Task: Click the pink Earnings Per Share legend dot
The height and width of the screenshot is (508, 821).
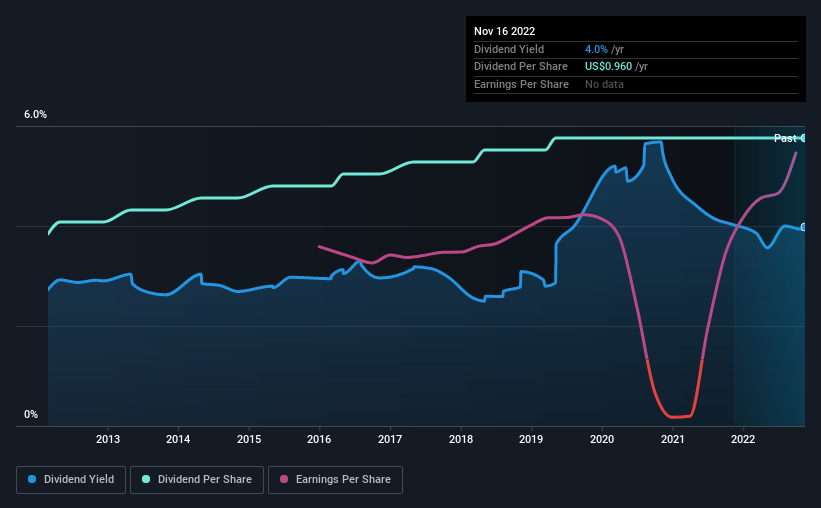Action: (x=284, y=479)
